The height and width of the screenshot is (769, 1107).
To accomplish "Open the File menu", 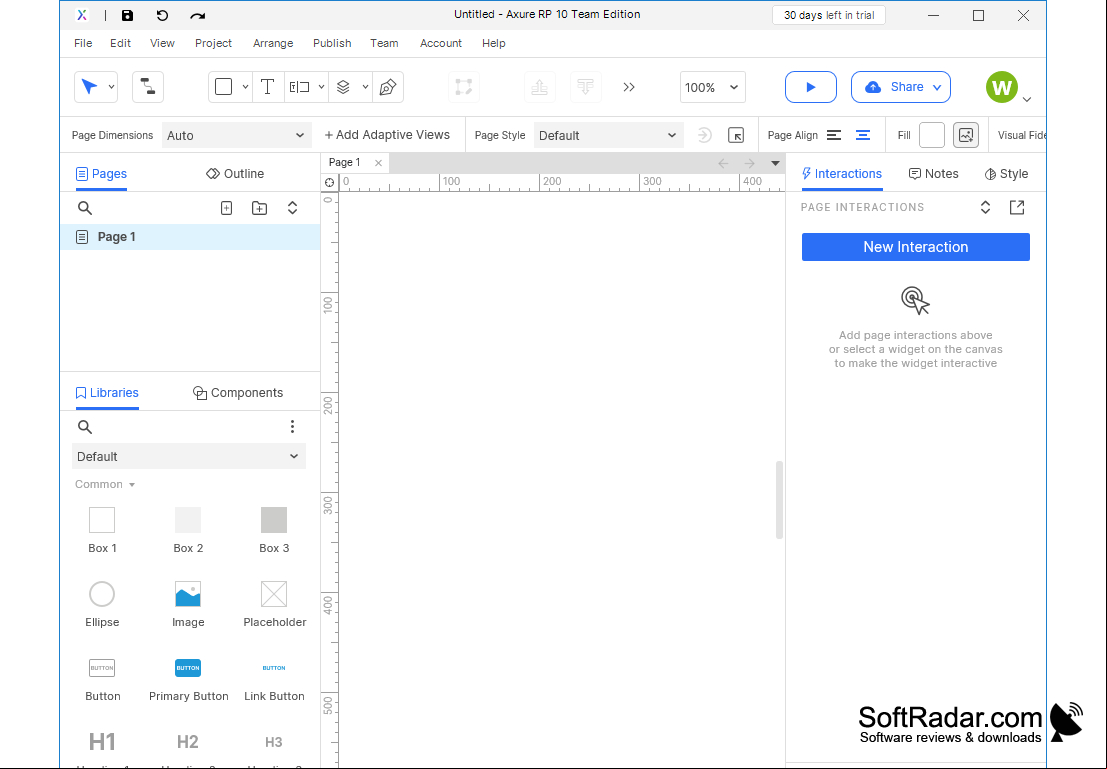I will (x=83, y=43).
